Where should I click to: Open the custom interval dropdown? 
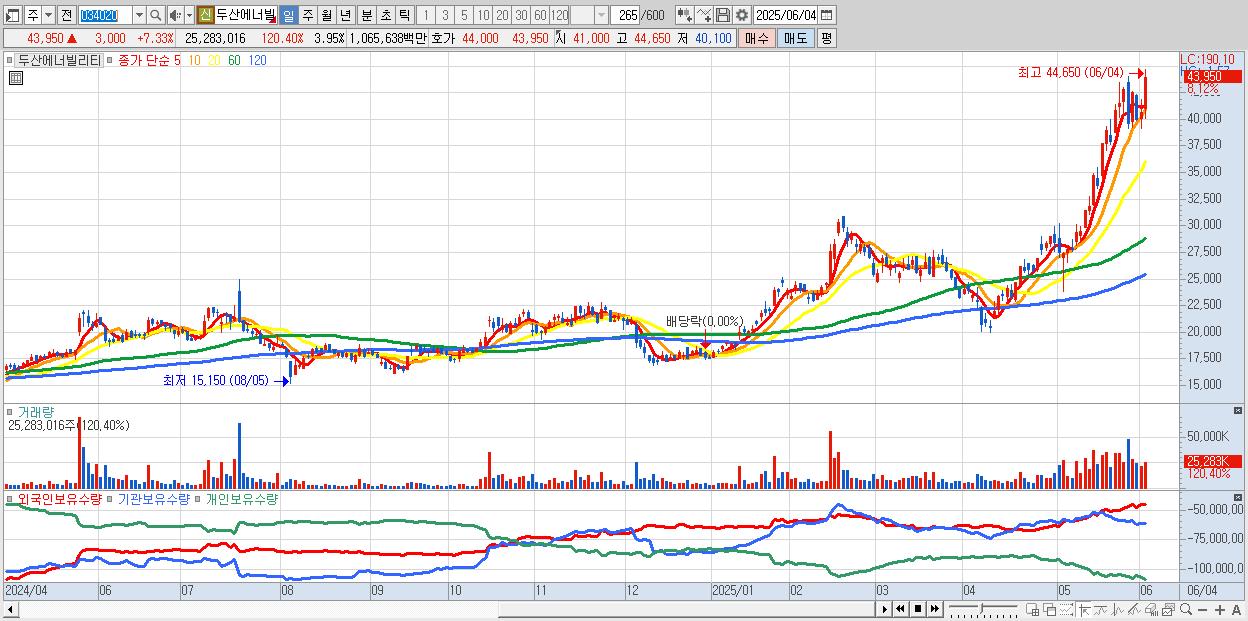click(x=601, y=15)
